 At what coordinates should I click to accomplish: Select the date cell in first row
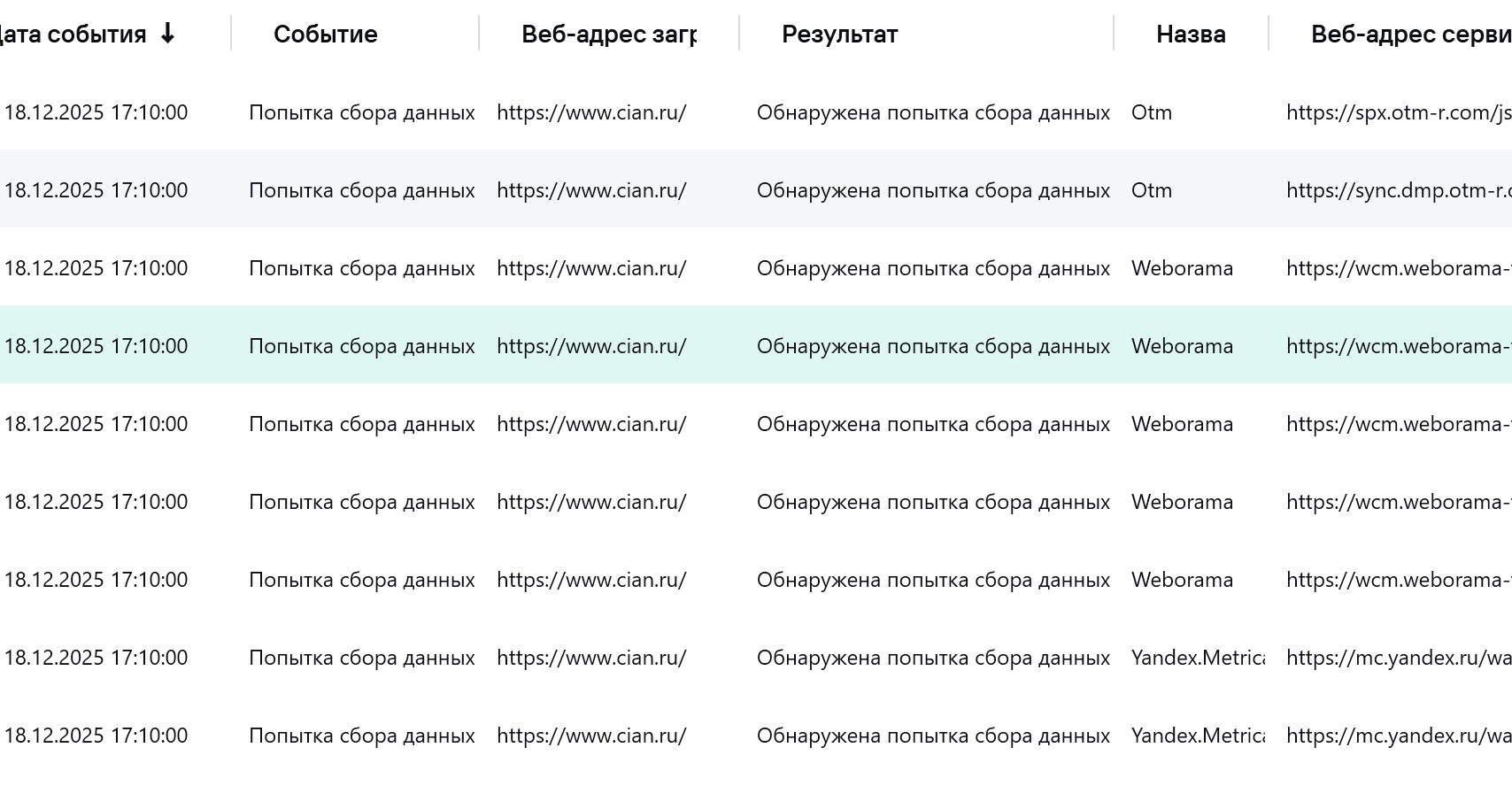(x=96, y=112)
